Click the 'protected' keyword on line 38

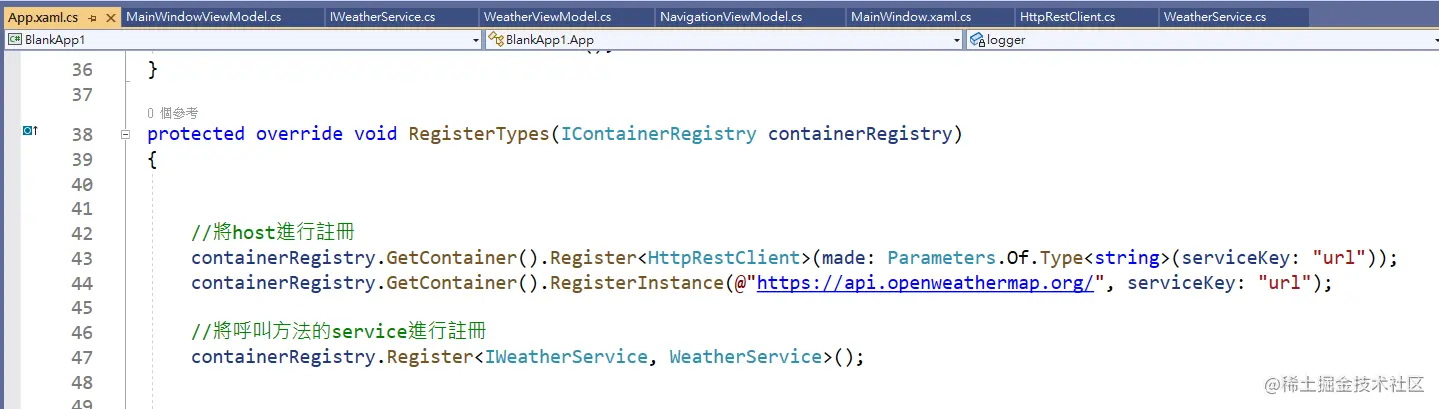pyautogui.click(x=196, y=134)
